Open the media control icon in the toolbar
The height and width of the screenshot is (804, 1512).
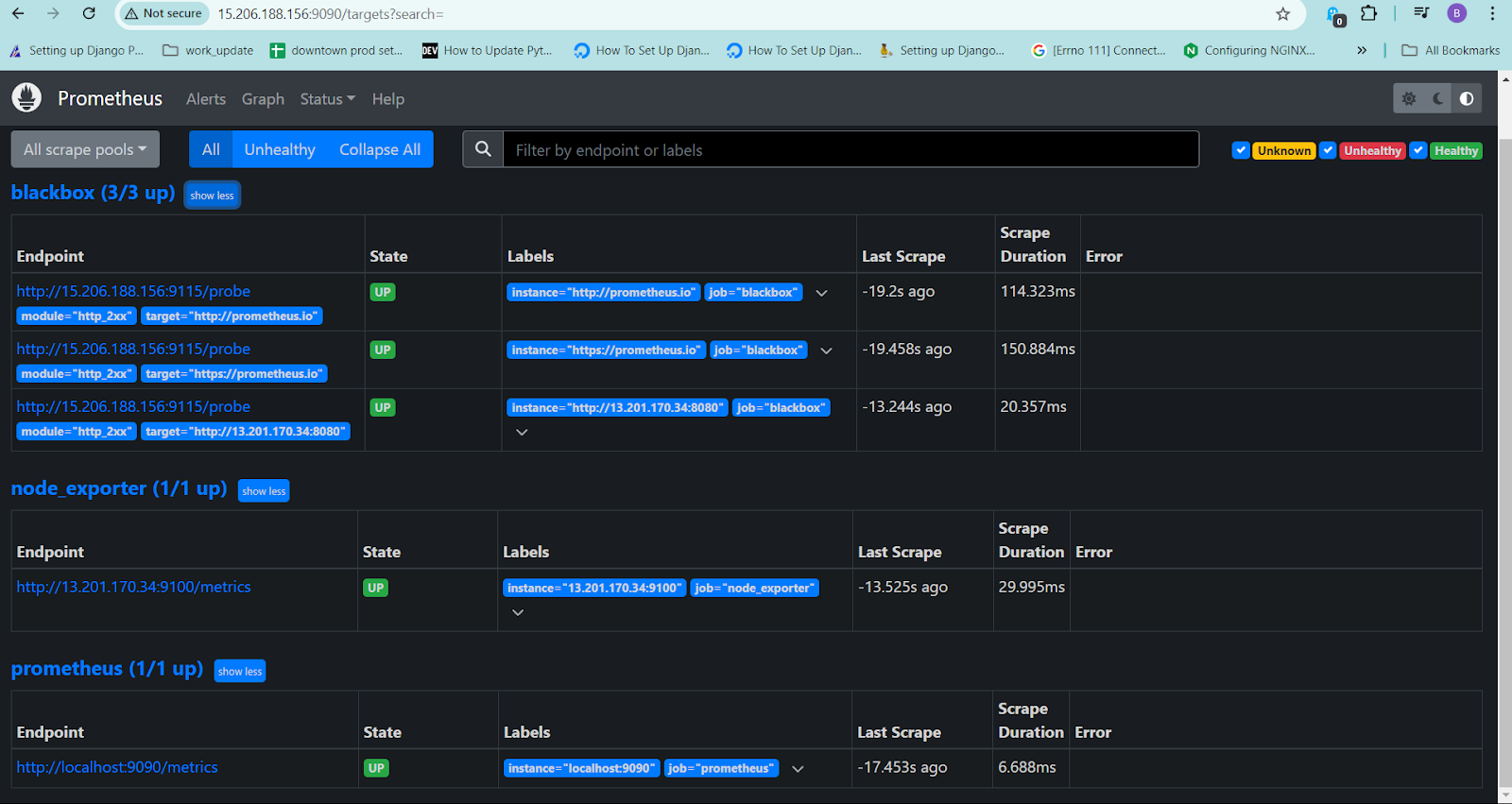coord(1420,13)
